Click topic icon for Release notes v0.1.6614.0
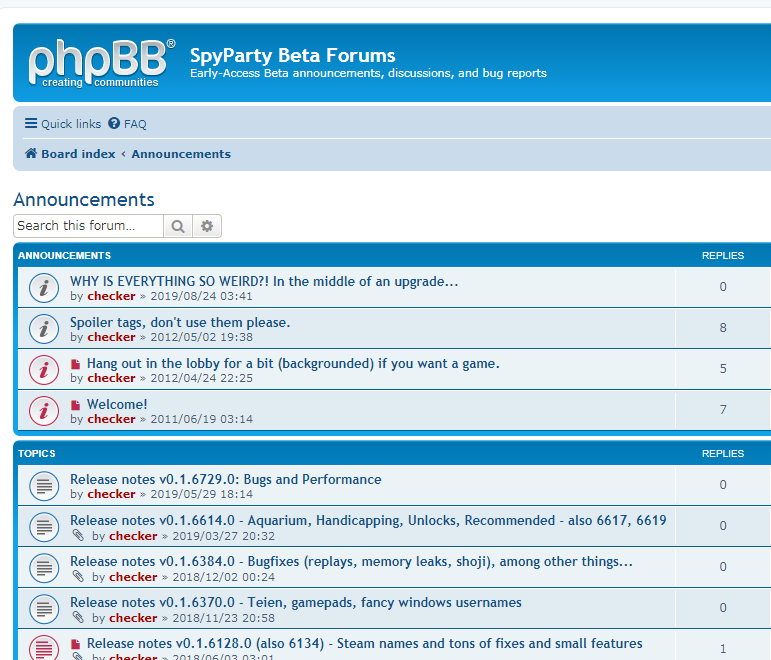The height and width of the screenshot is (660, 771). [x=44, y=527]
